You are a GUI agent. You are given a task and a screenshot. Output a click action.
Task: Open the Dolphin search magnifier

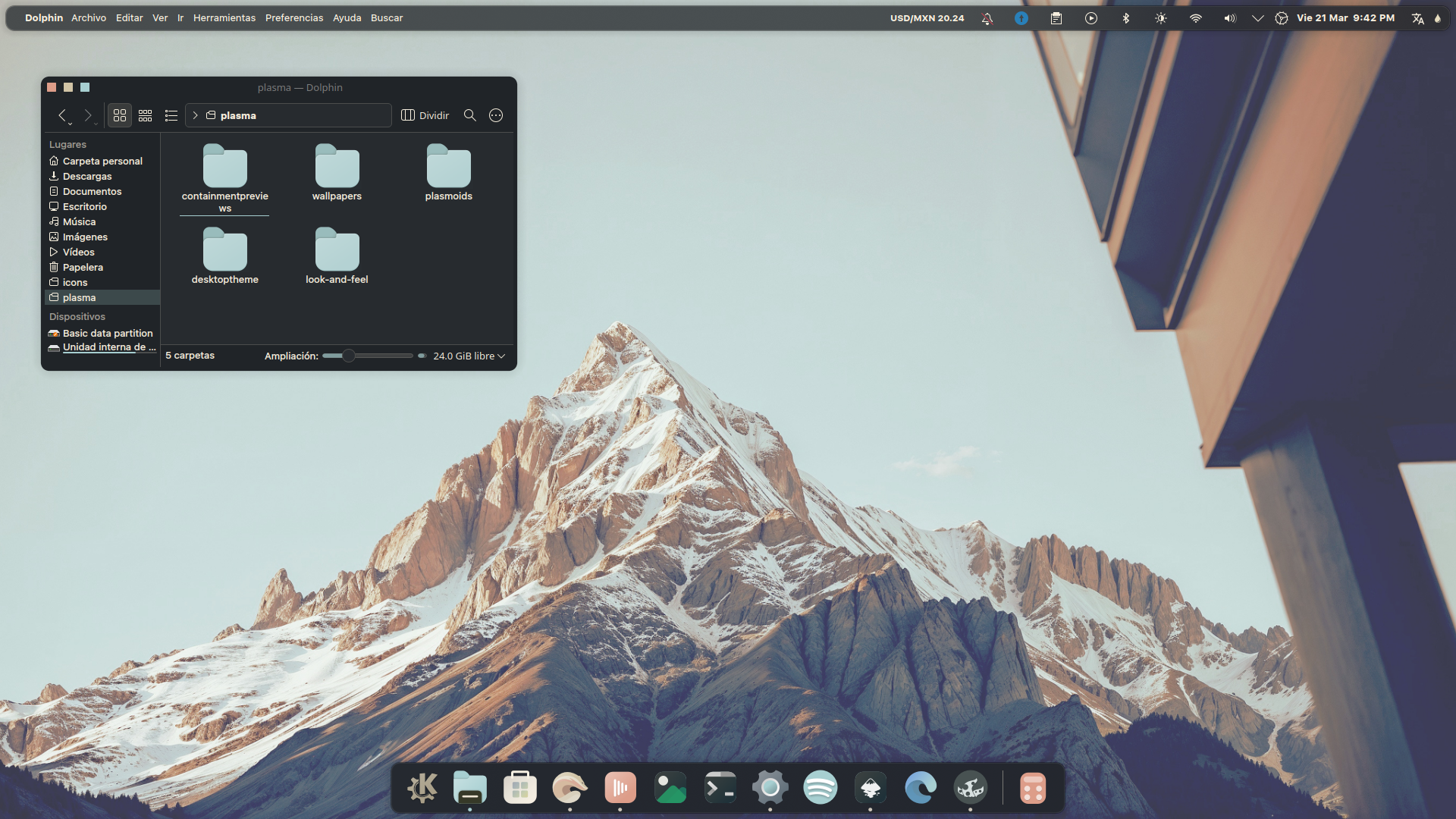[470, 115]
